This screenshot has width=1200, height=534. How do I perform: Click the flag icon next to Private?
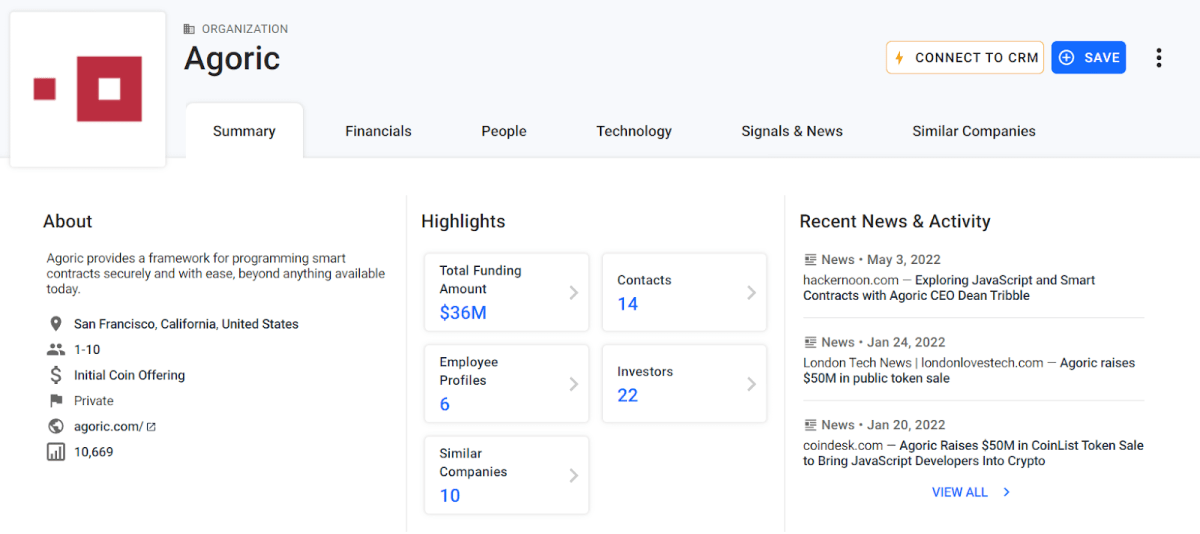56,401
